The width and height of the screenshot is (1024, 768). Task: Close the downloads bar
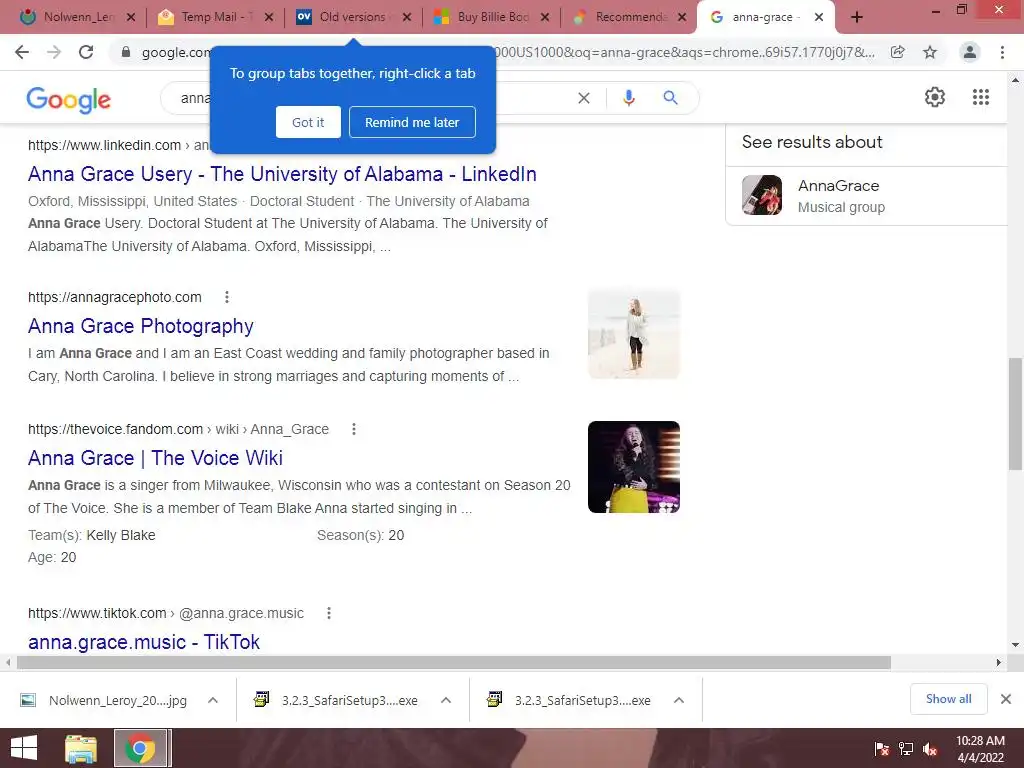(1006, 699)
